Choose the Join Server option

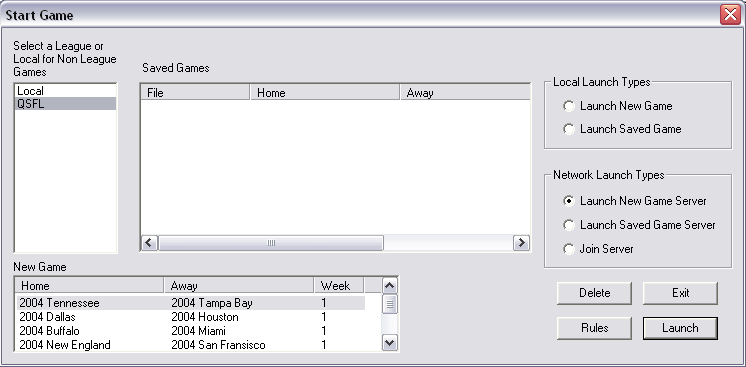point(569,249)
